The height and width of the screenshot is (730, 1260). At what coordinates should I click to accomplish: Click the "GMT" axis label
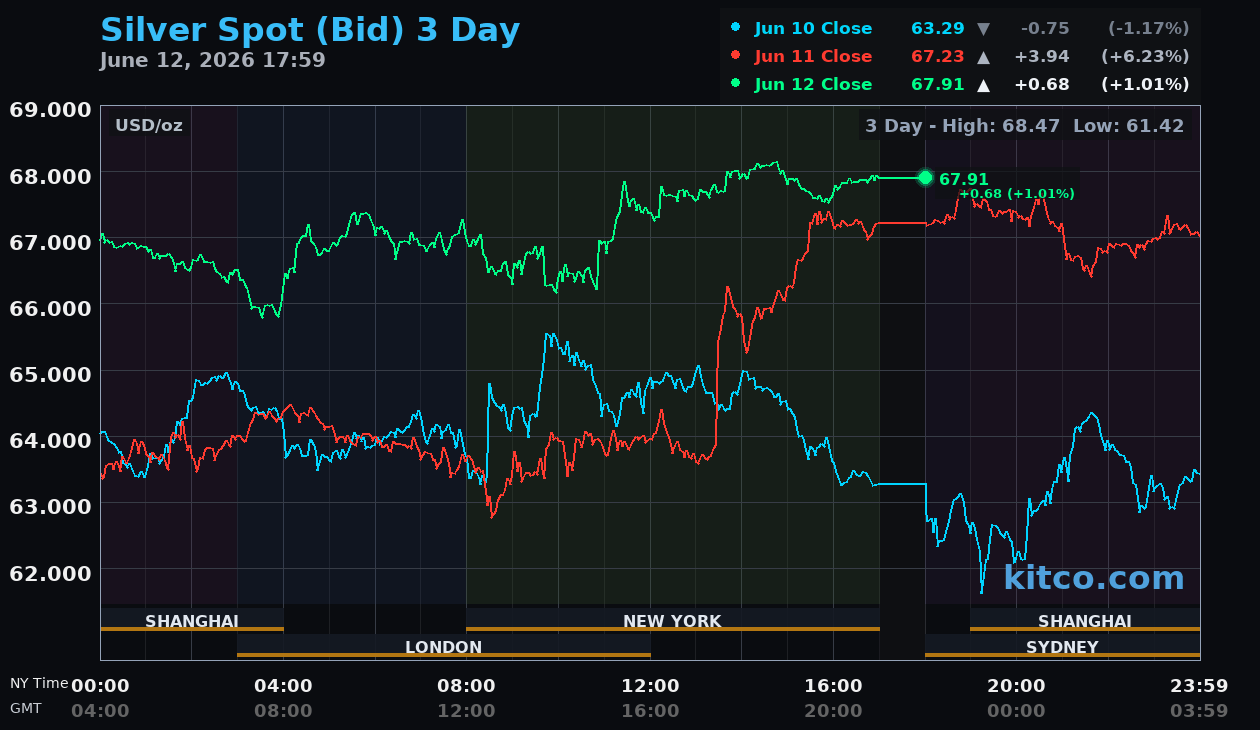coord(26,708)
